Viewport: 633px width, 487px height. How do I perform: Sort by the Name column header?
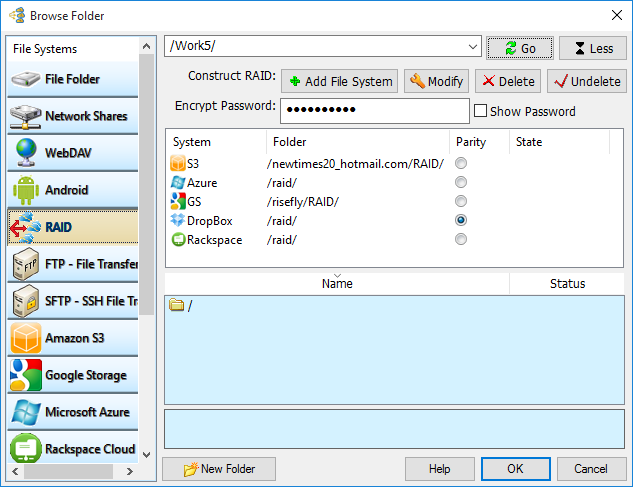click(337, 283)
